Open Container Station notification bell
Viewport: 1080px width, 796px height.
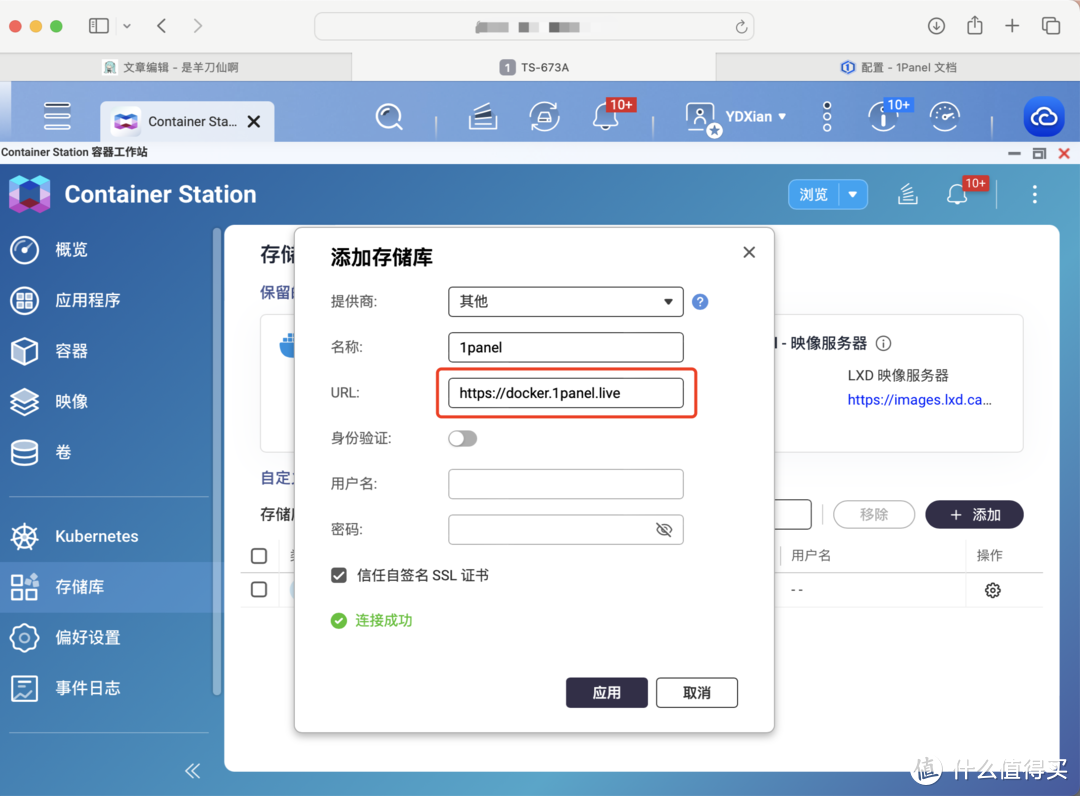pos(957,194)
